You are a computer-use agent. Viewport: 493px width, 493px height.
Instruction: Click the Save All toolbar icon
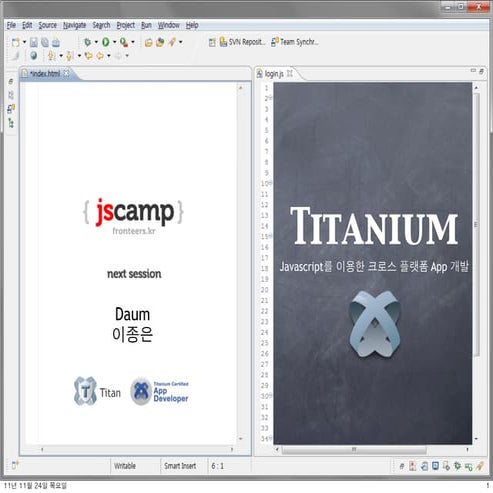45,42
